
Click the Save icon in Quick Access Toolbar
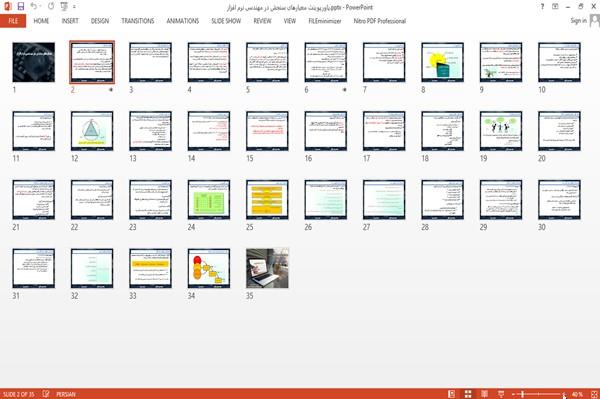[x=21, y=7]
